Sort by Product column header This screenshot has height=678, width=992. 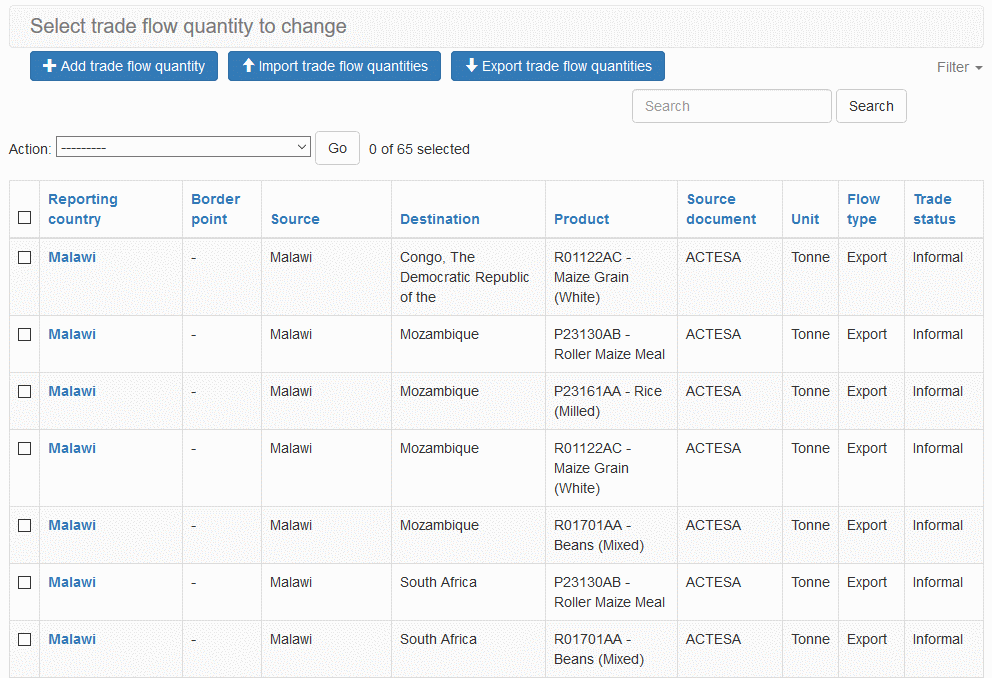pos(581,219)
